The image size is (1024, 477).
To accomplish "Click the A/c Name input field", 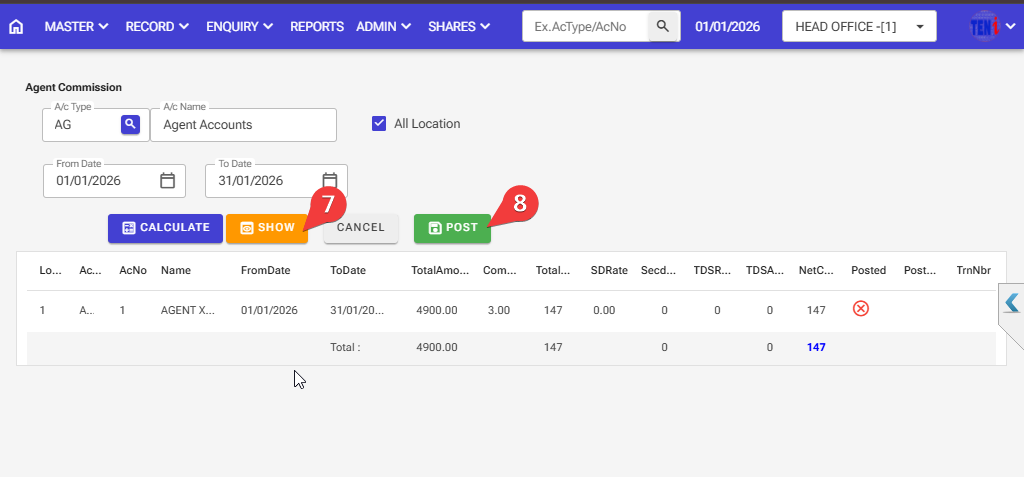I will [243, 125].
